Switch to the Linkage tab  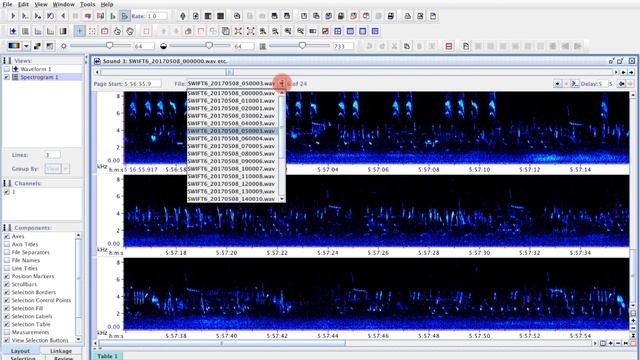tap(61, 351)
